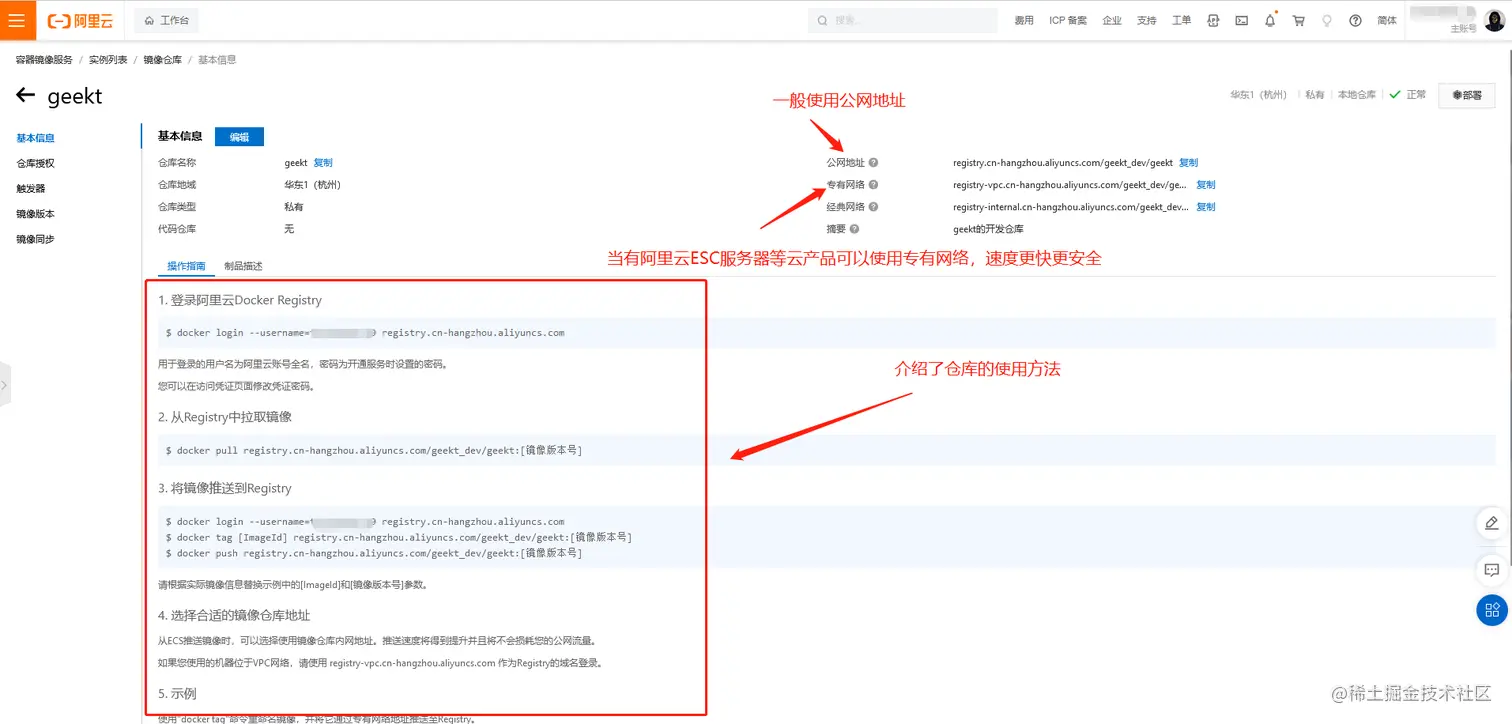This screenshot has width=1512, height=724.
Task: Click help icon beside 公网地址
Action: click(x=873, y=163)
